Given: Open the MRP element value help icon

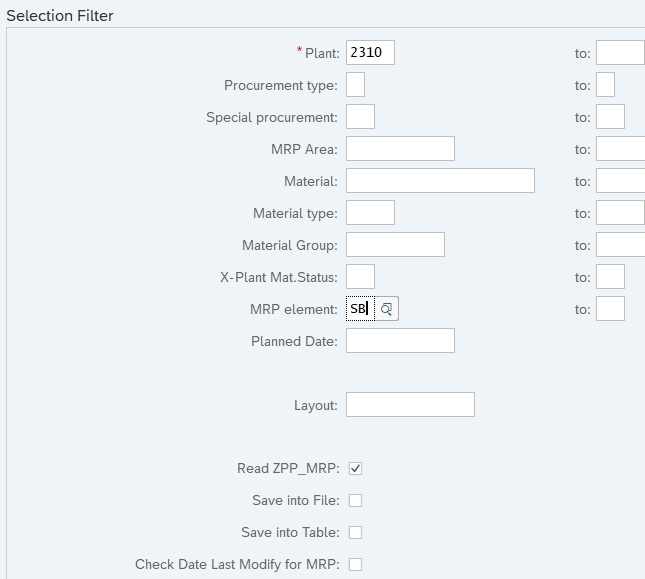Looking at the screenshot, I should 387,309.
